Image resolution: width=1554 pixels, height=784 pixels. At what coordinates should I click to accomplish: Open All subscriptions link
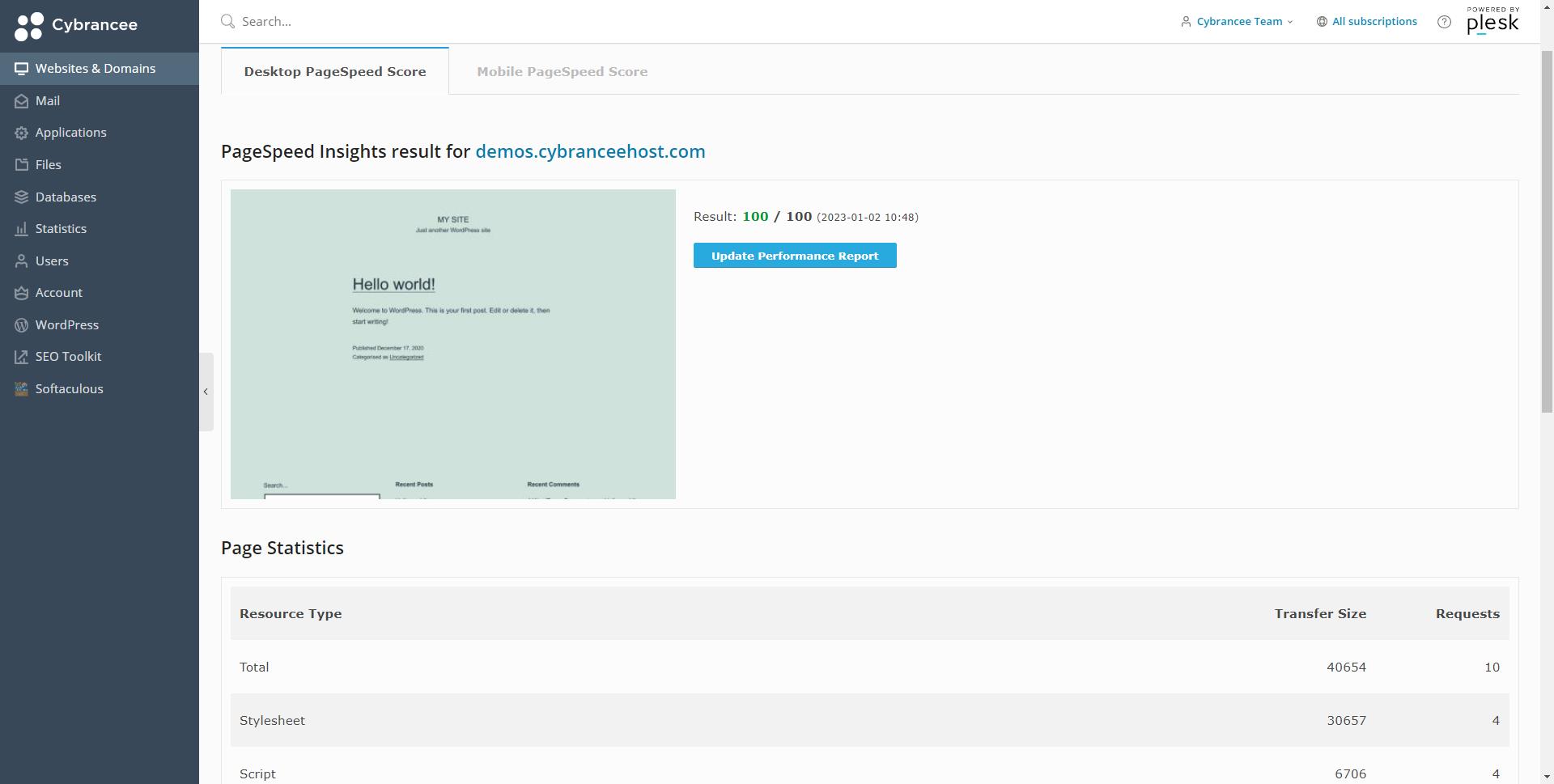[x=1374, y=22]
